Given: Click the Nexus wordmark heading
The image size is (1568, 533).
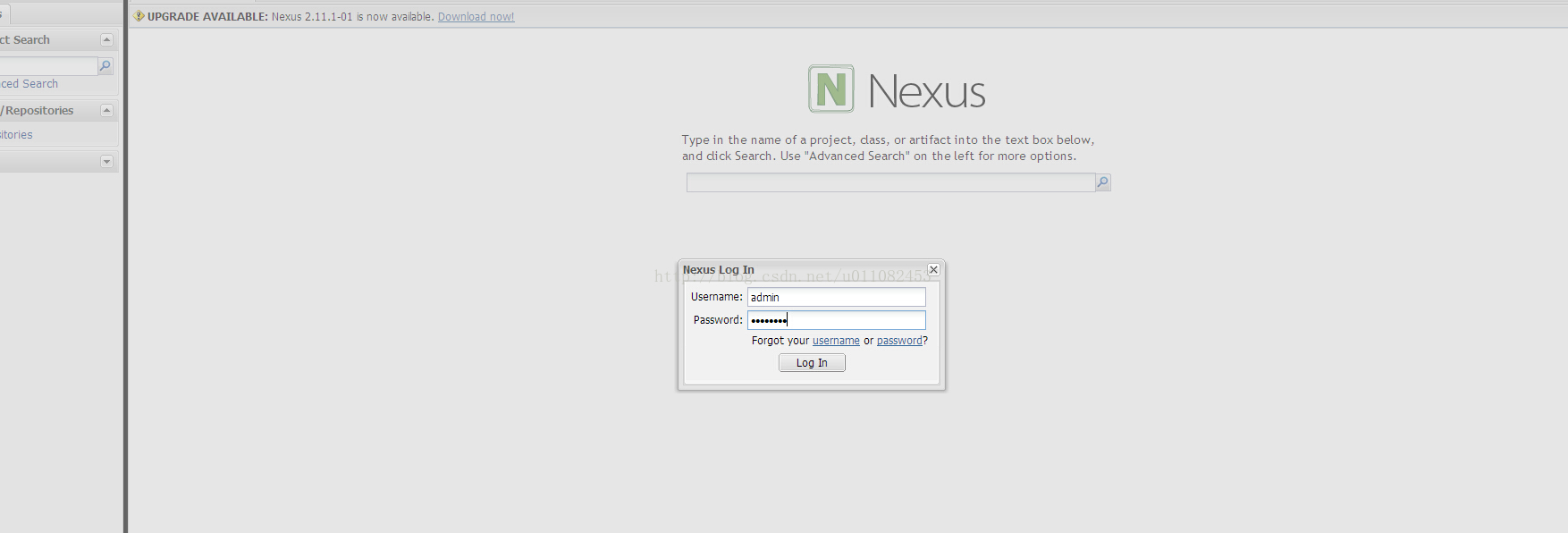Looking at the screenshot, I should tap(926, 91).
